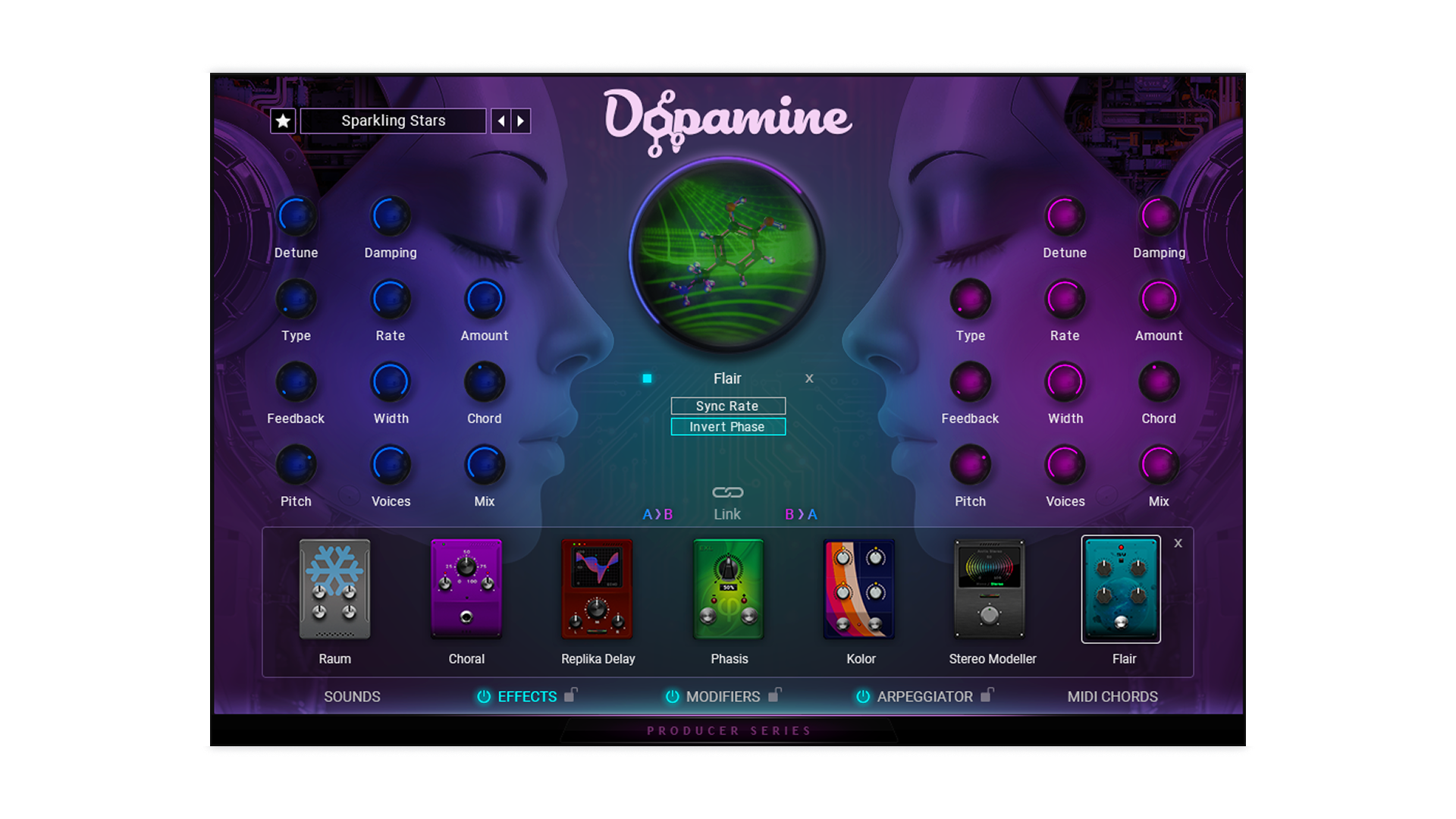Click the magenta Amount knob on right
The image size is (1456, 819).
pos(1159,300)
